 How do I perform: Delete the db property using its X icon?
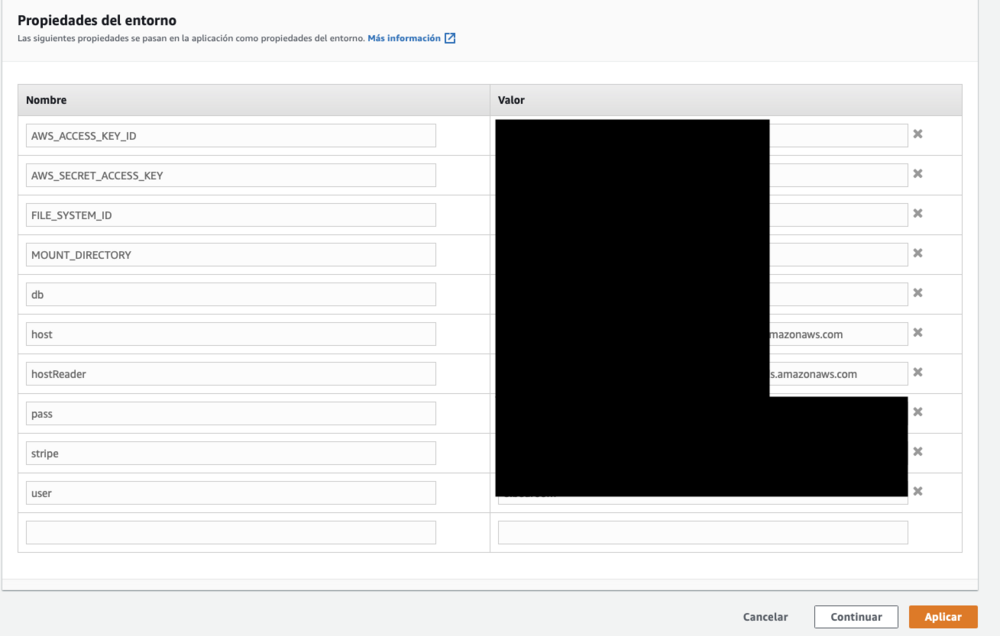(917, 294)
